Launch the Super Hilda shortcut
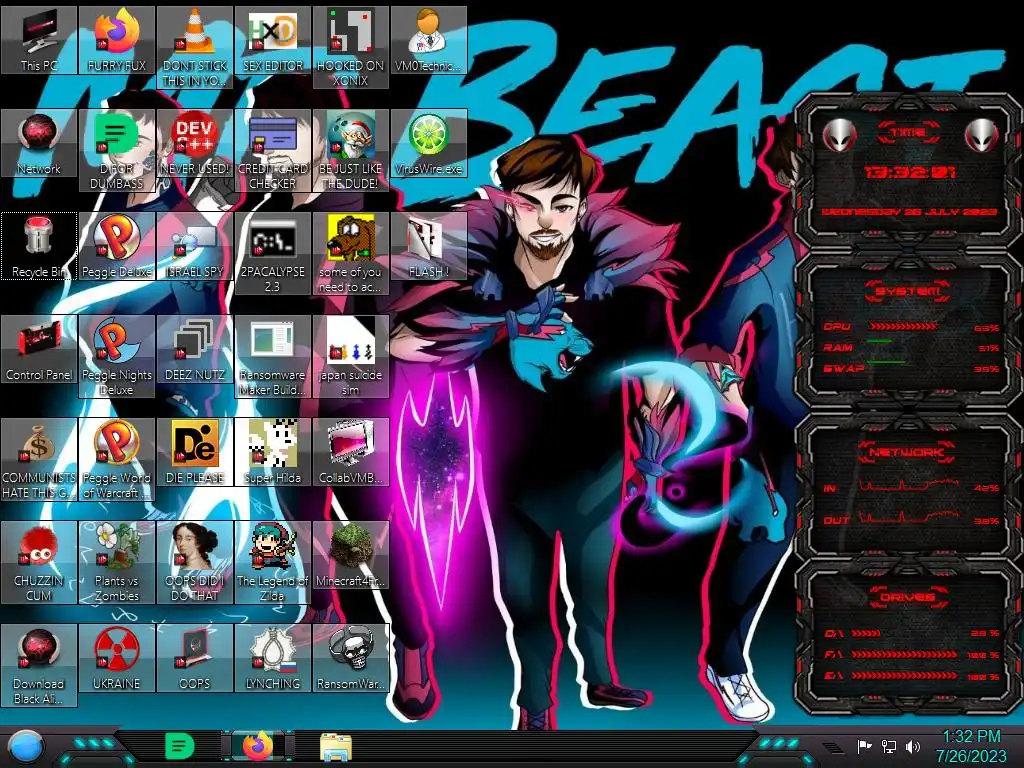Viewport: 1024px width, 768px height. [273, 453]
